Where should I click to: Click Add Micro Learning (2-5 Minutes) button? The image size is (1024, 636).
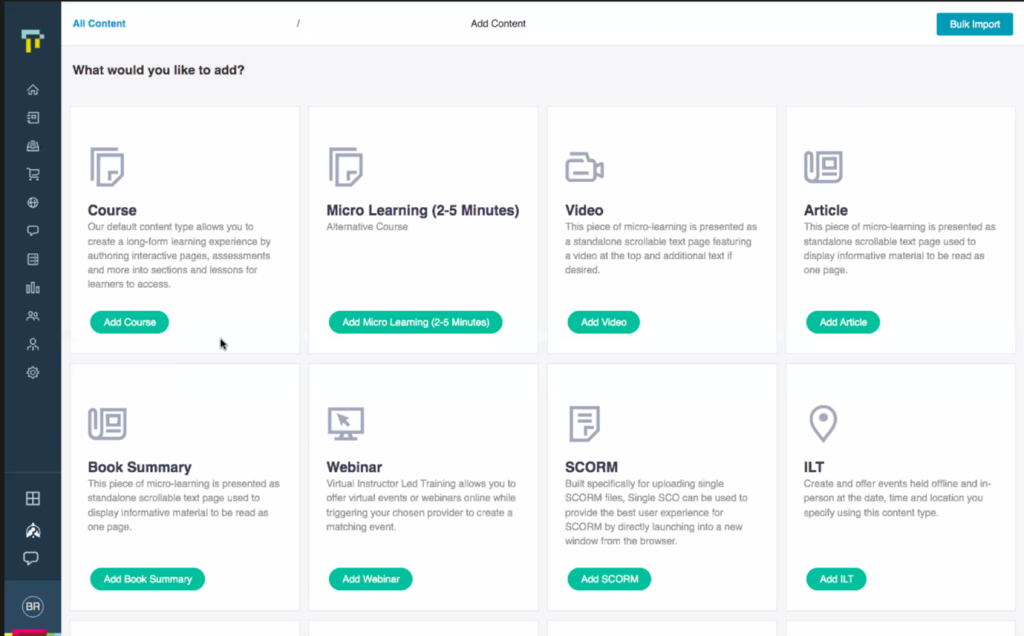coord(415,322)
